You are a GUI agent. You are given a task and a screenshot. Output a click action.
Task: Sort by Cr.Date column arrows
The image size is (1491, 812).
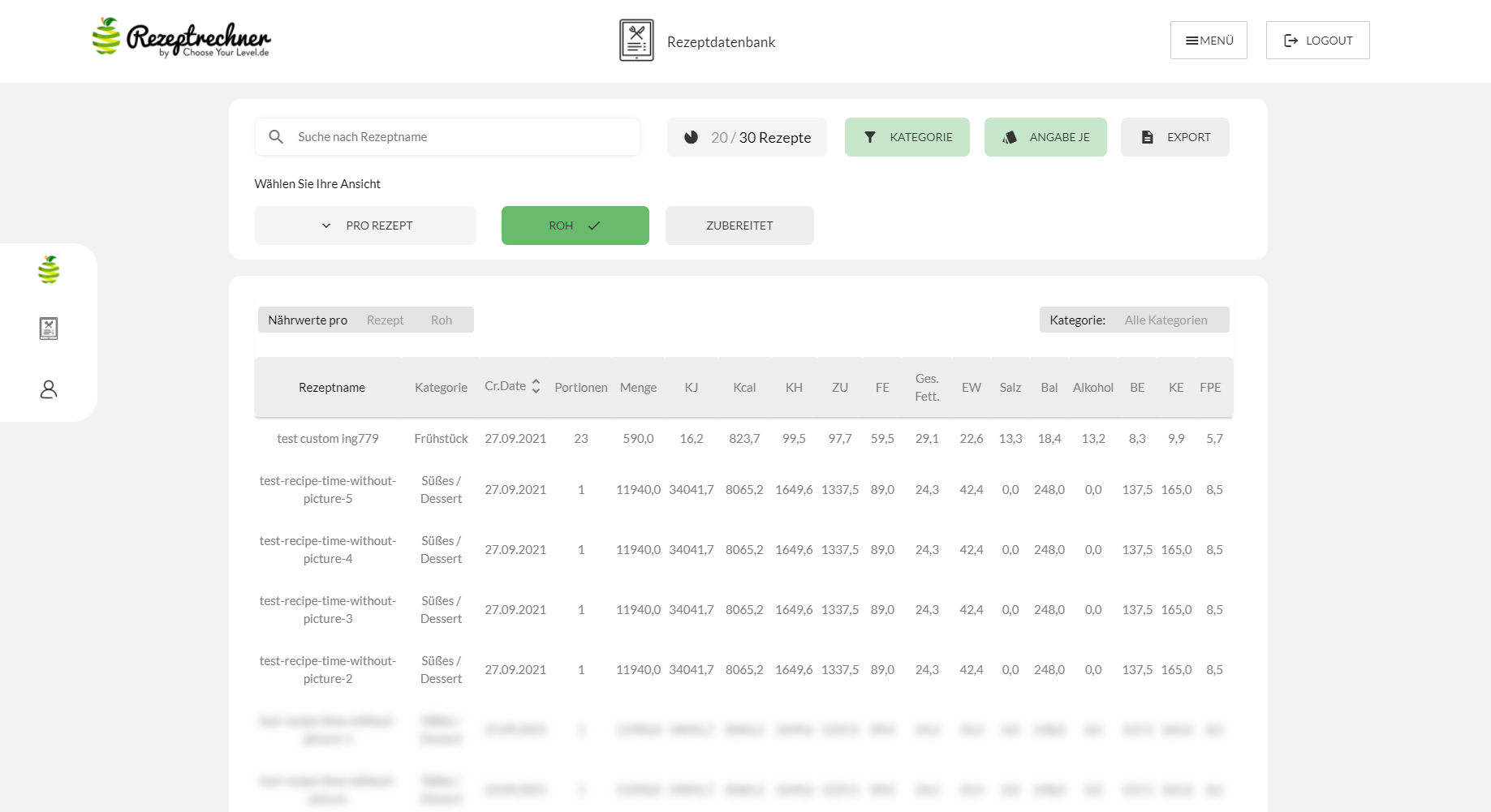pos(536,387)
